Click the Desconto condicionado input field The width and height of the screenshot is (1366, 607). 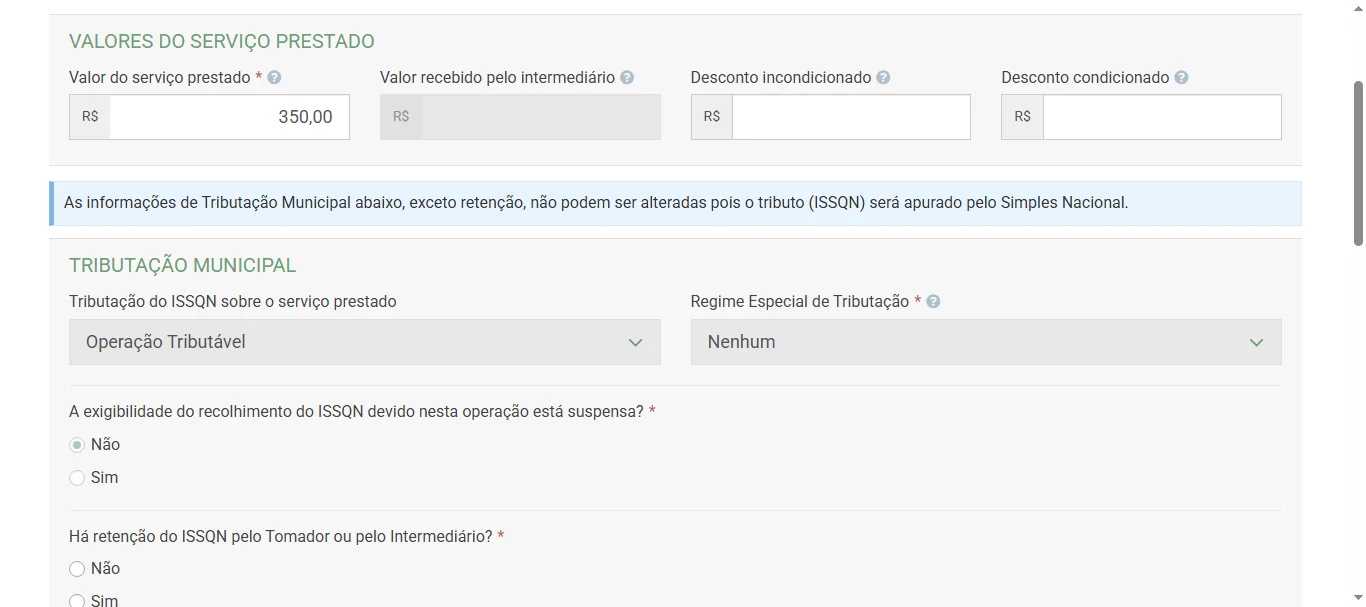(x=1161, y=116)
